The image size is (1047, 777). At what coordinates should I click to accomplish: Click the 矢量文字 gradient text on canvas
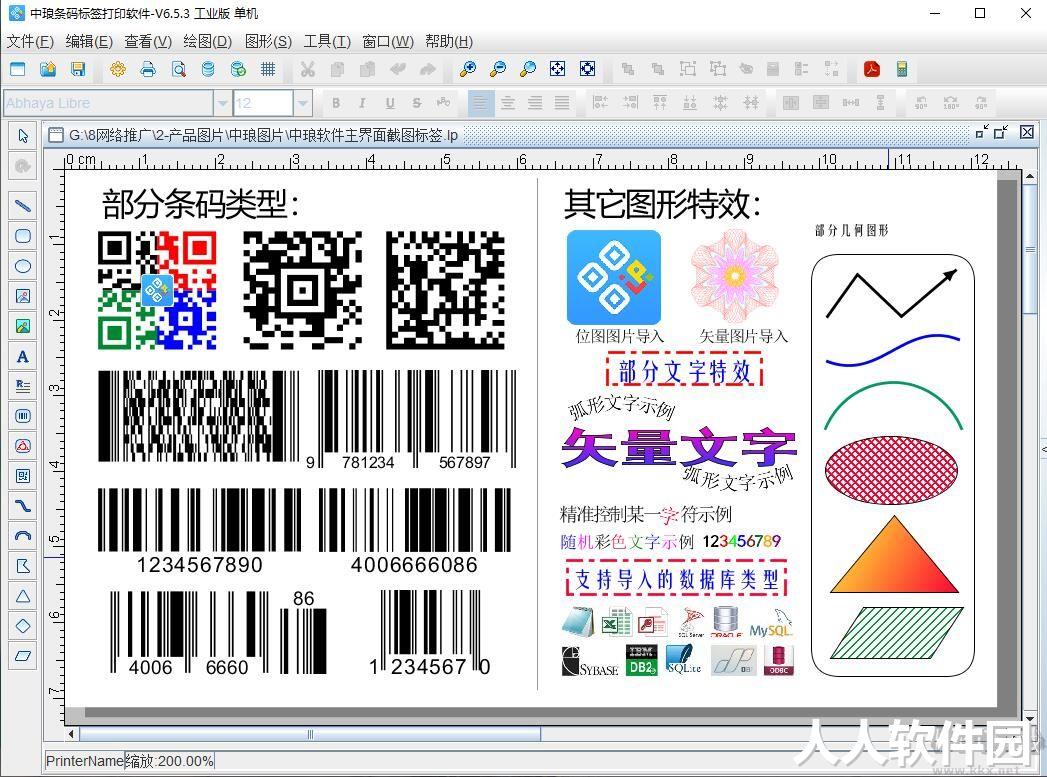pos(678,447)
